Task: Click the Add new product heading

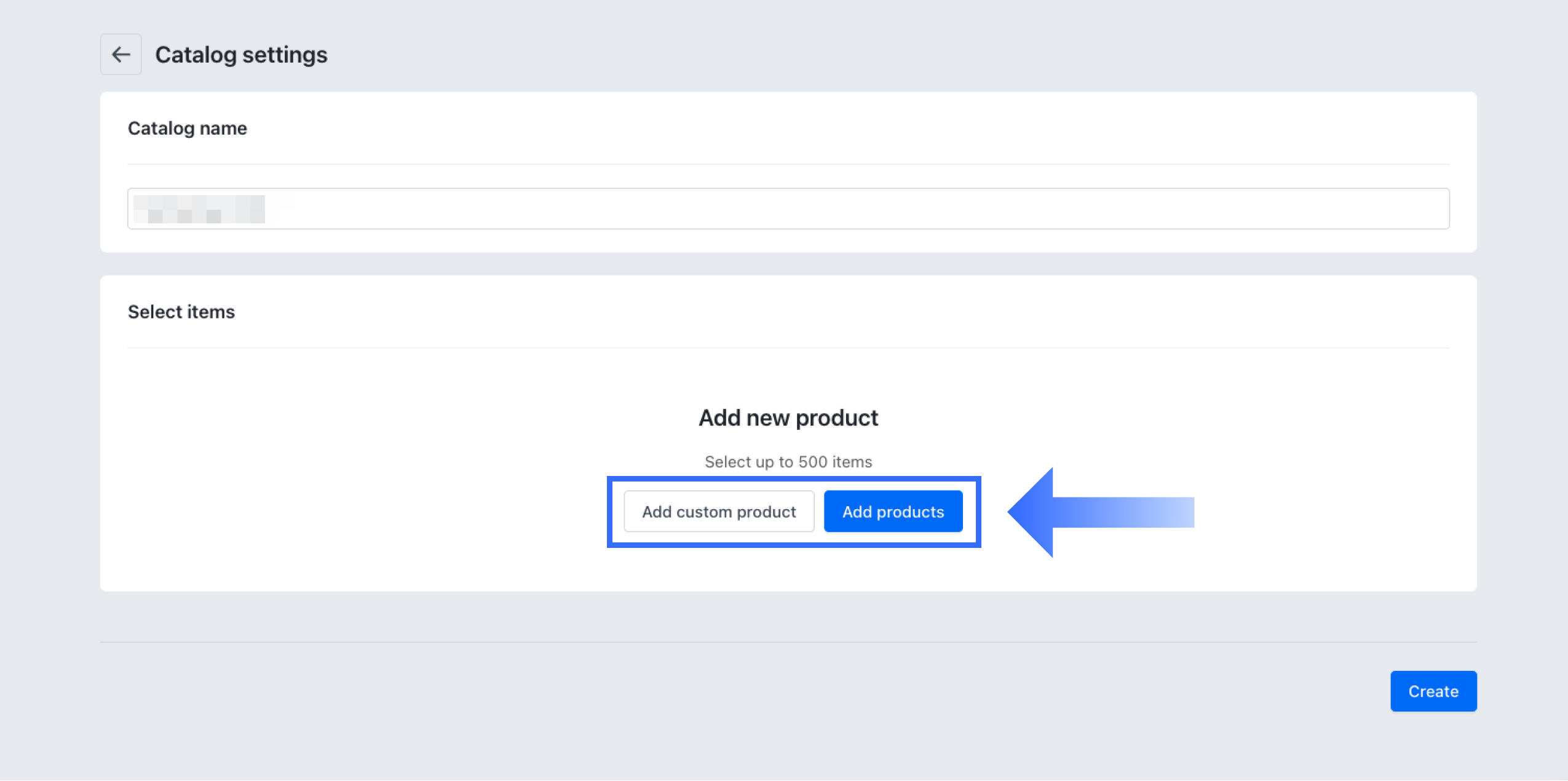Action: pos(788,418)
